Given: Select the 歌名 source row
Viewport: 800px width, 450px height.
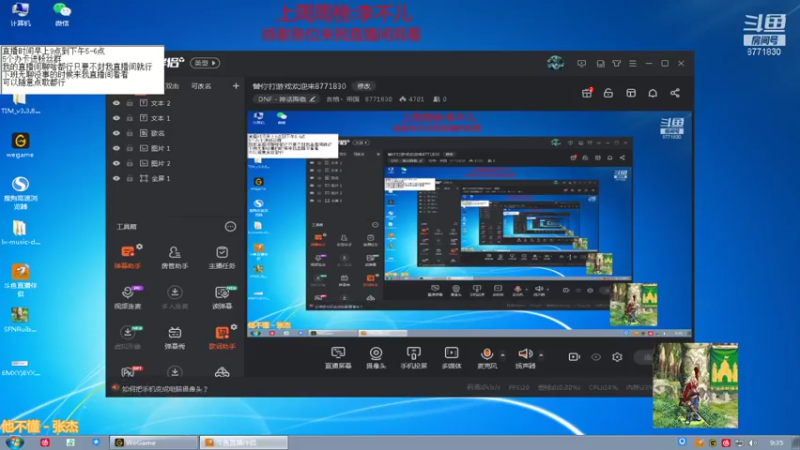Looking at the screenshot, I should 176,133.
